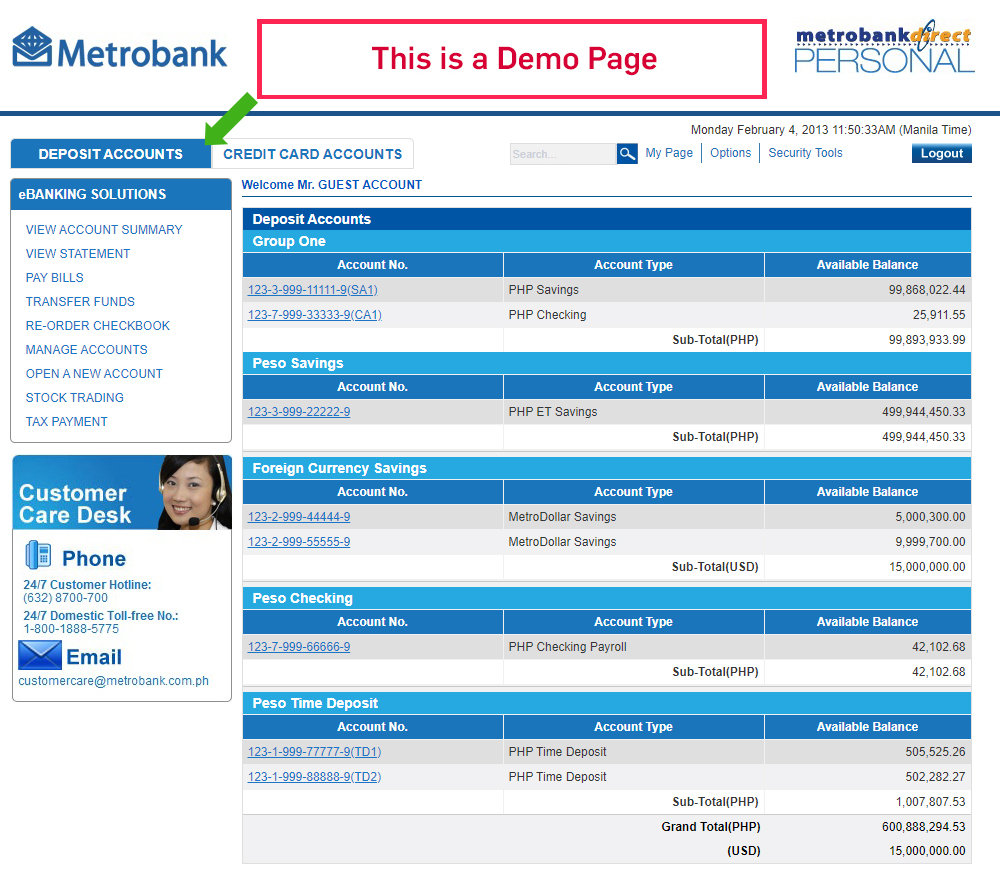Click the Group One sub-total 99,893,933.99
The image size is (1000, 884).
tap(927, 339)
